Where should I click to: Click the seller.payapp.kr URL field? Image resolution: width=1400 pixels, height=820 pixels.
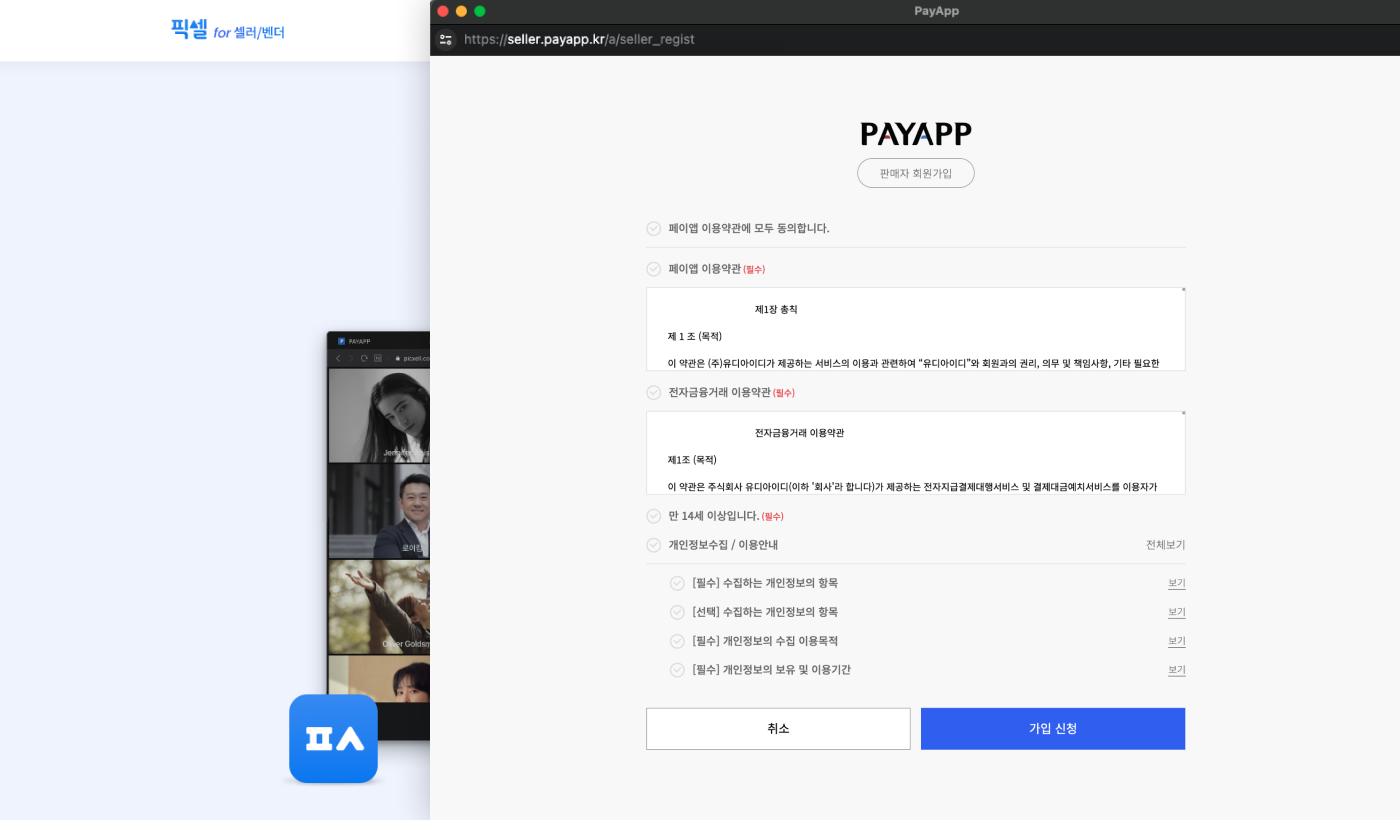[x=579, y=40]
